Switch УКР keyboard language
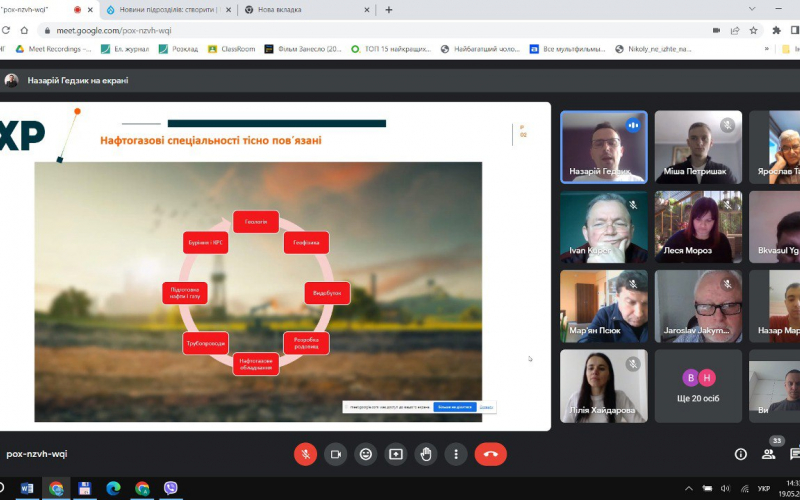Screen dimensions: 800x500 (764, 489)
